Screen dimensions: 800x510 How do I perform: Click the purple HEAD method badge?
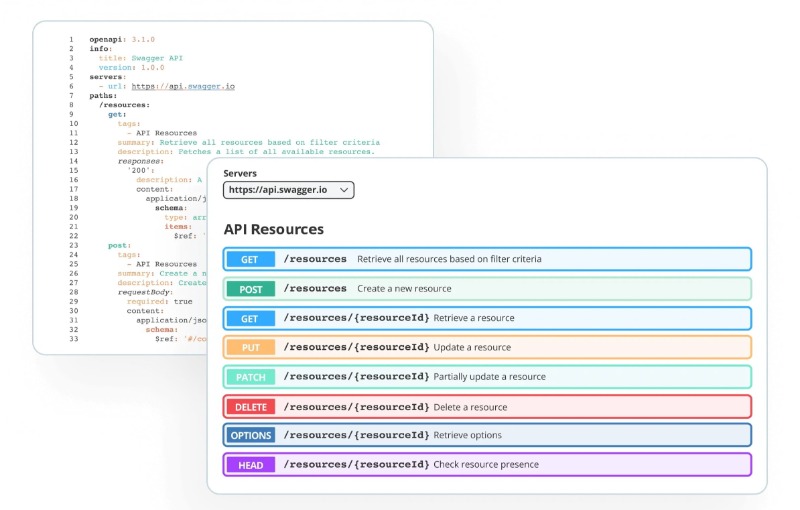[x=251, y=465]
